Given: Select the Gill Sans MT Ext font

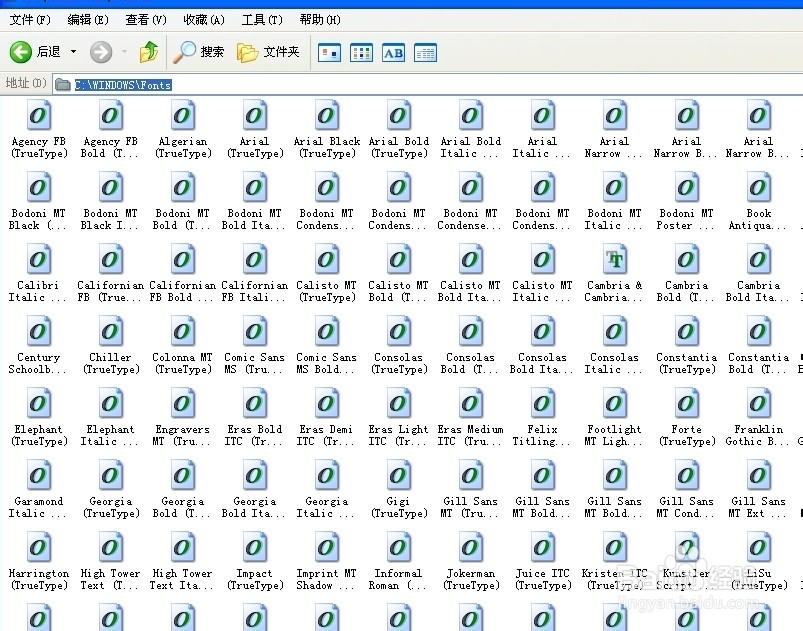Looking at the screenshot, I should click(x=758, y=490).
